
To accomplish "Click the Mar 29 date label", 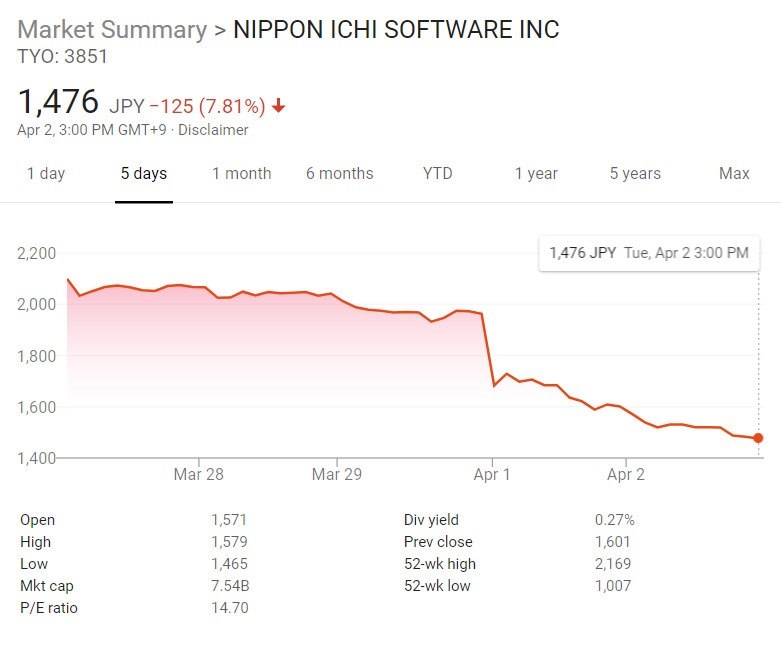I will coord(336,474).
